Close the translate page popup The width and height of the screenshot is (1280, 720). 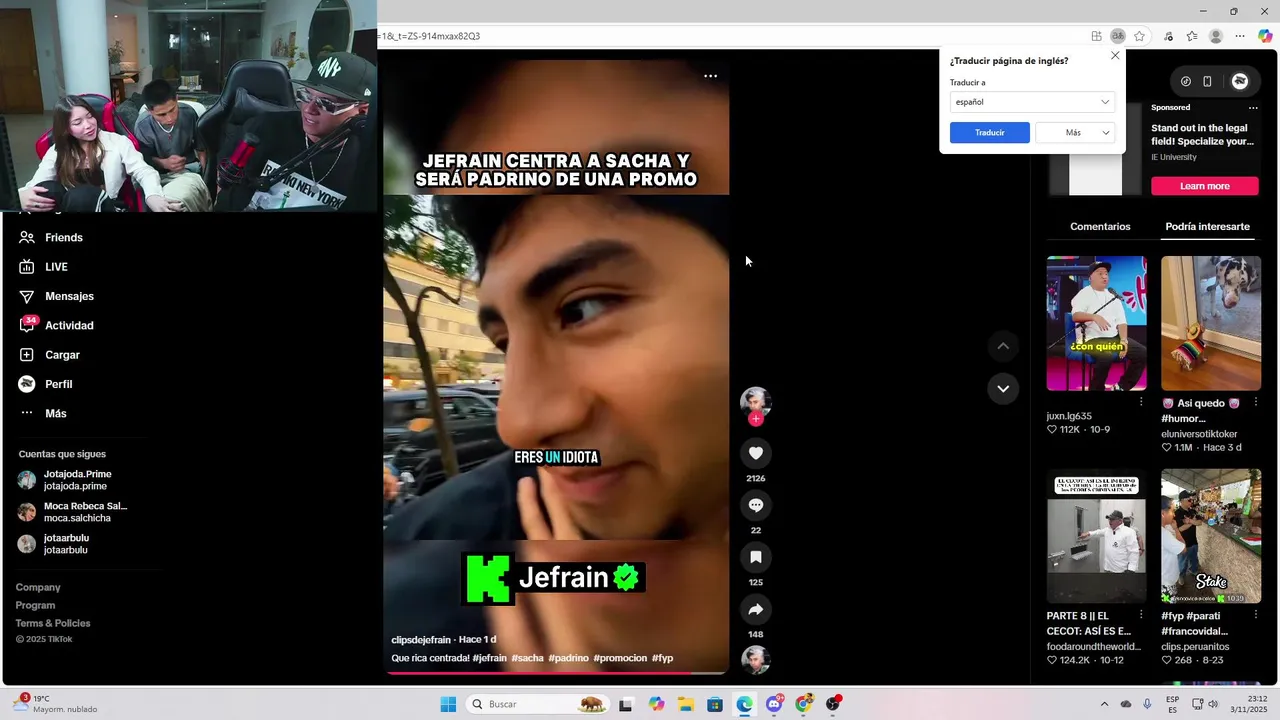click(x=1115, y=56)
